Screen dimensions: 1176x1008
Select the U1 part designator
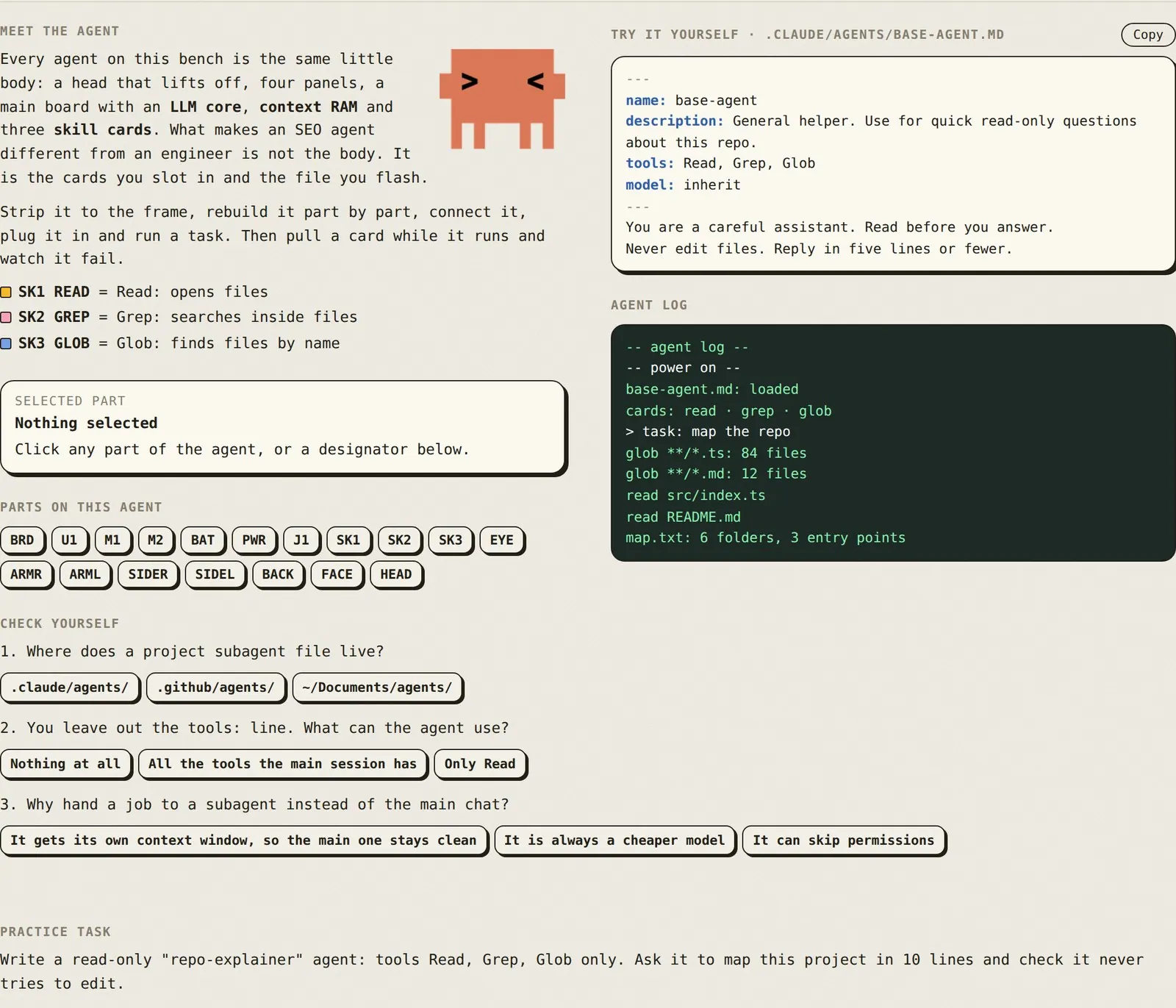coord(69,540)
